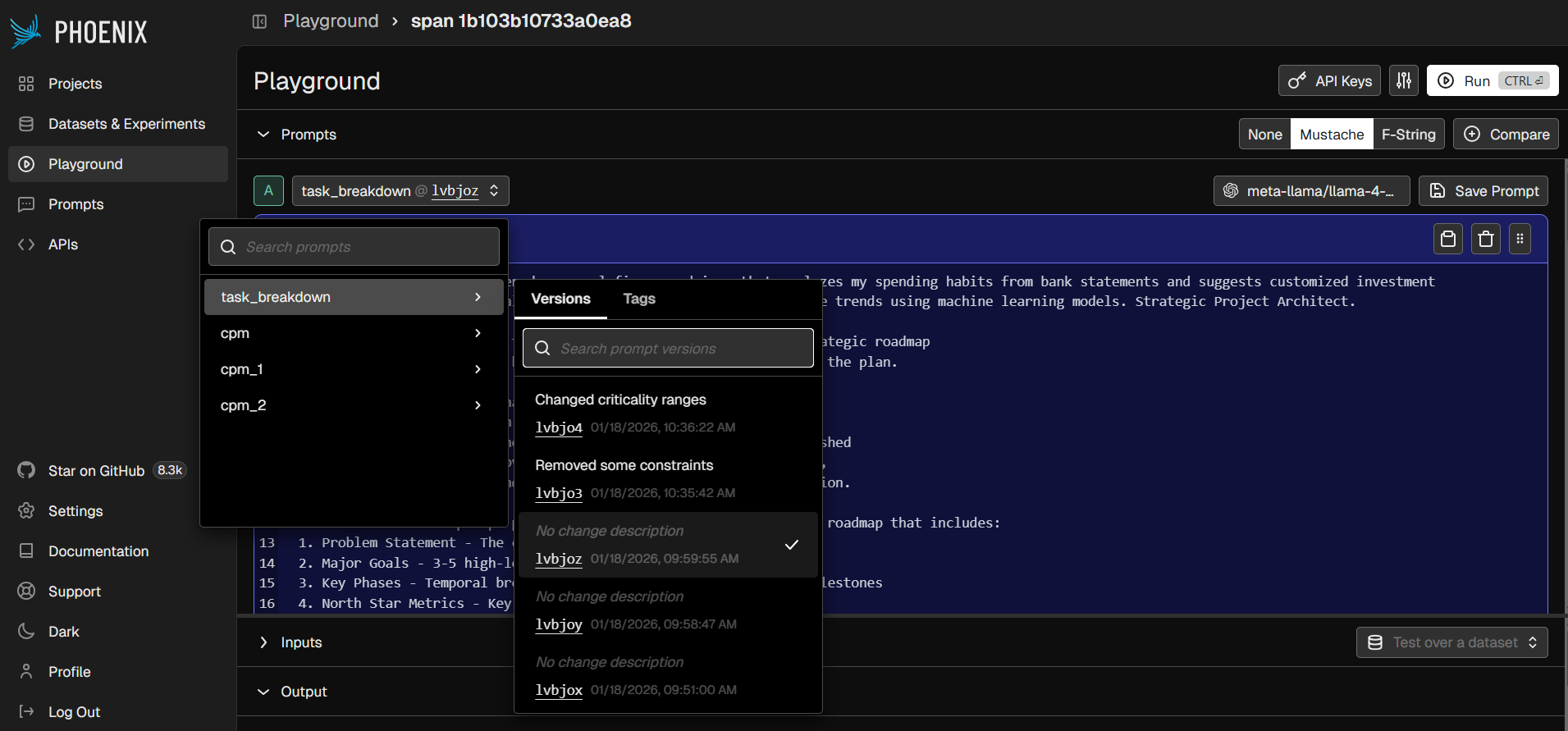The image size is (1568, 731).
Task: Click the A prompt instance label
Action: click(268, 191)
